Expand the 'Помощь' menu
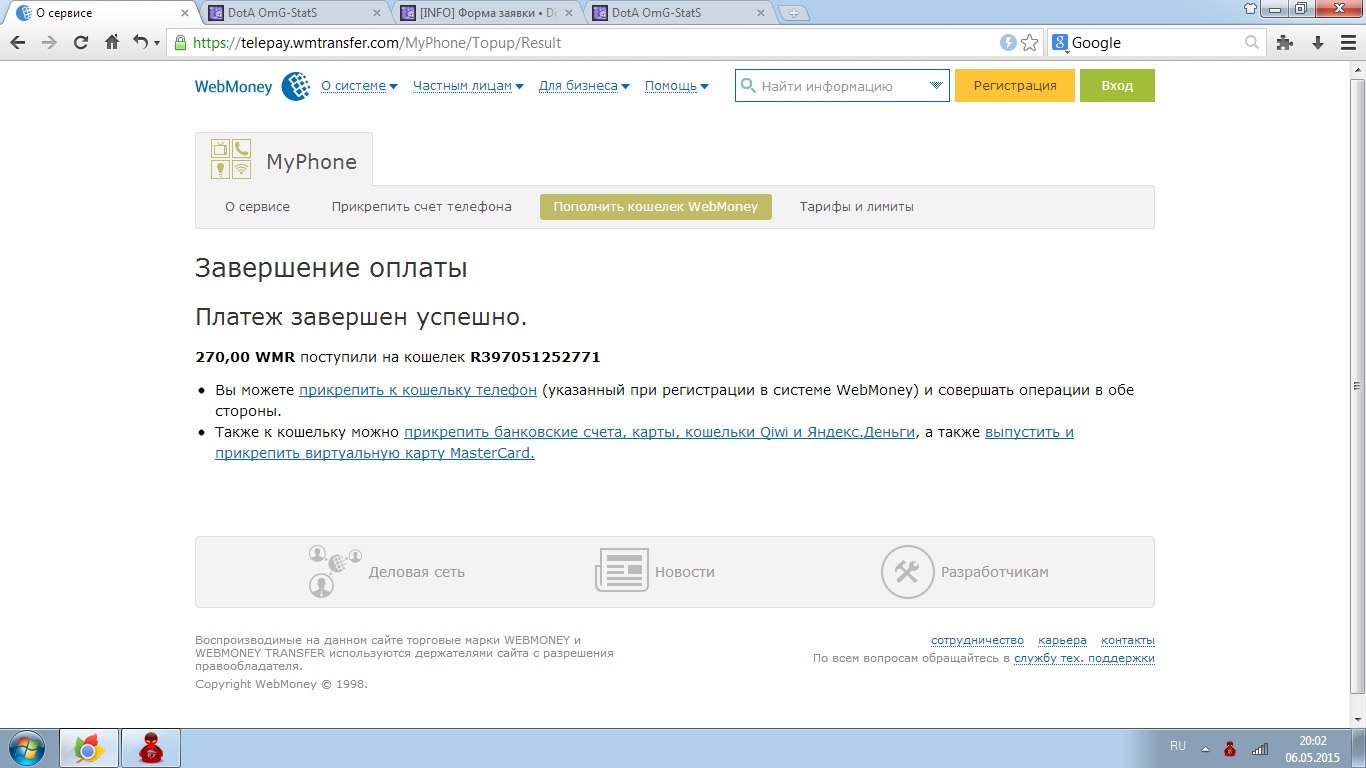Viewport: 1366px width, 768px height. [x=676, y=86]
